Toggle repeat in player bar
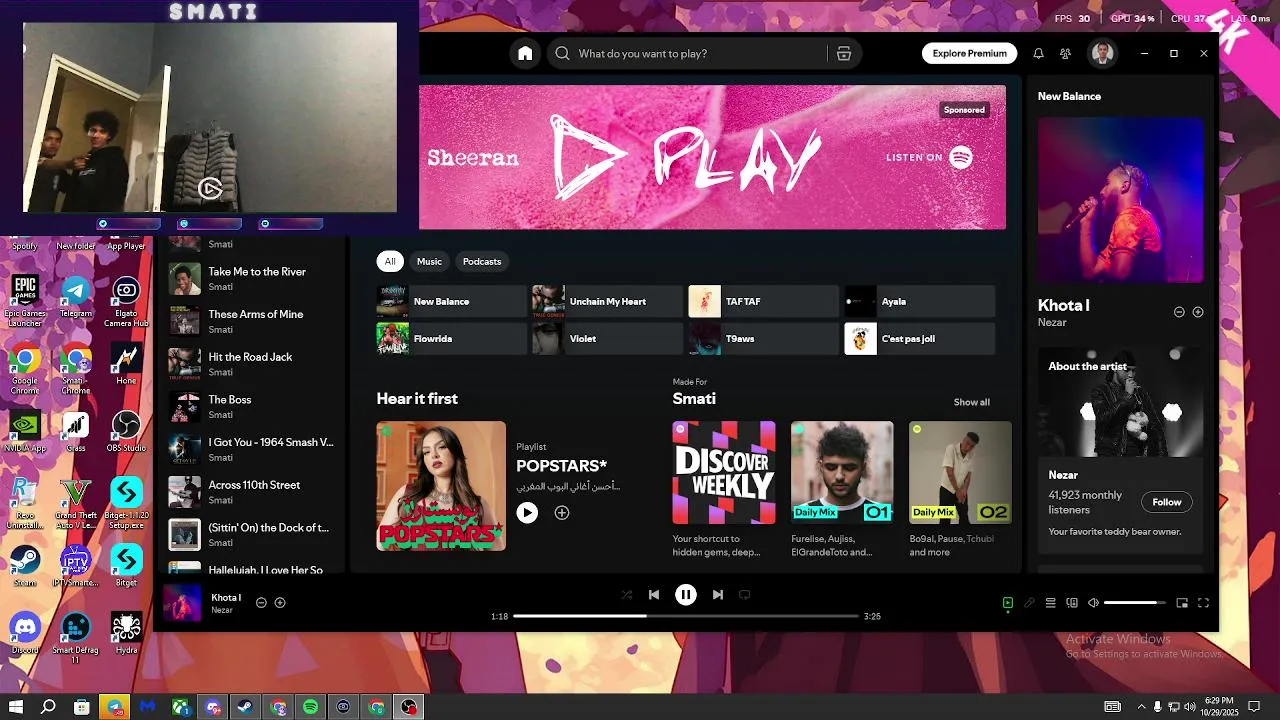The image size is (1280, 720). pyautogui.click(x=745, y=594)
